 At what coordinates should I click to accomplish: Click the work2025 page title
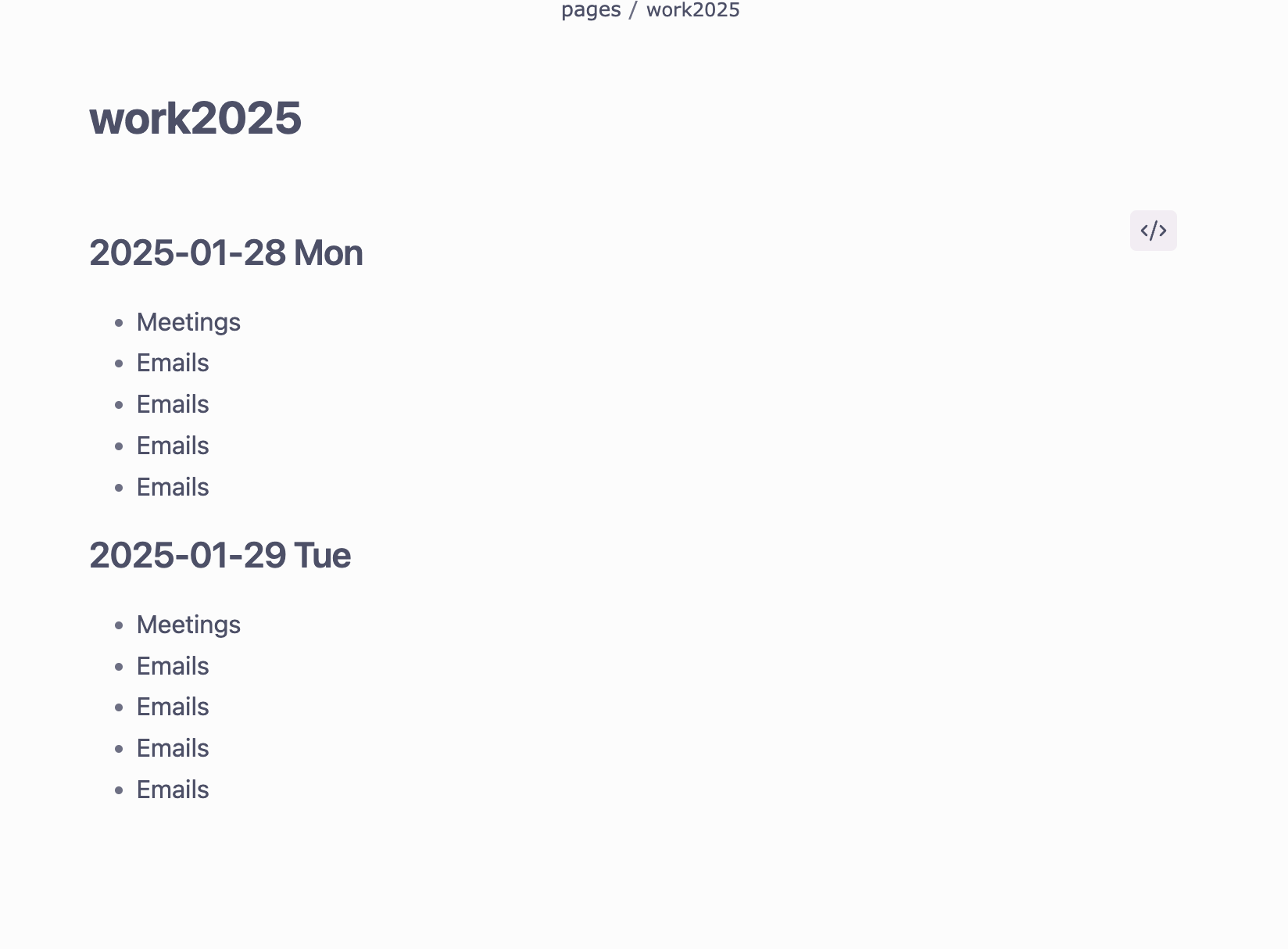coord(195,118)
